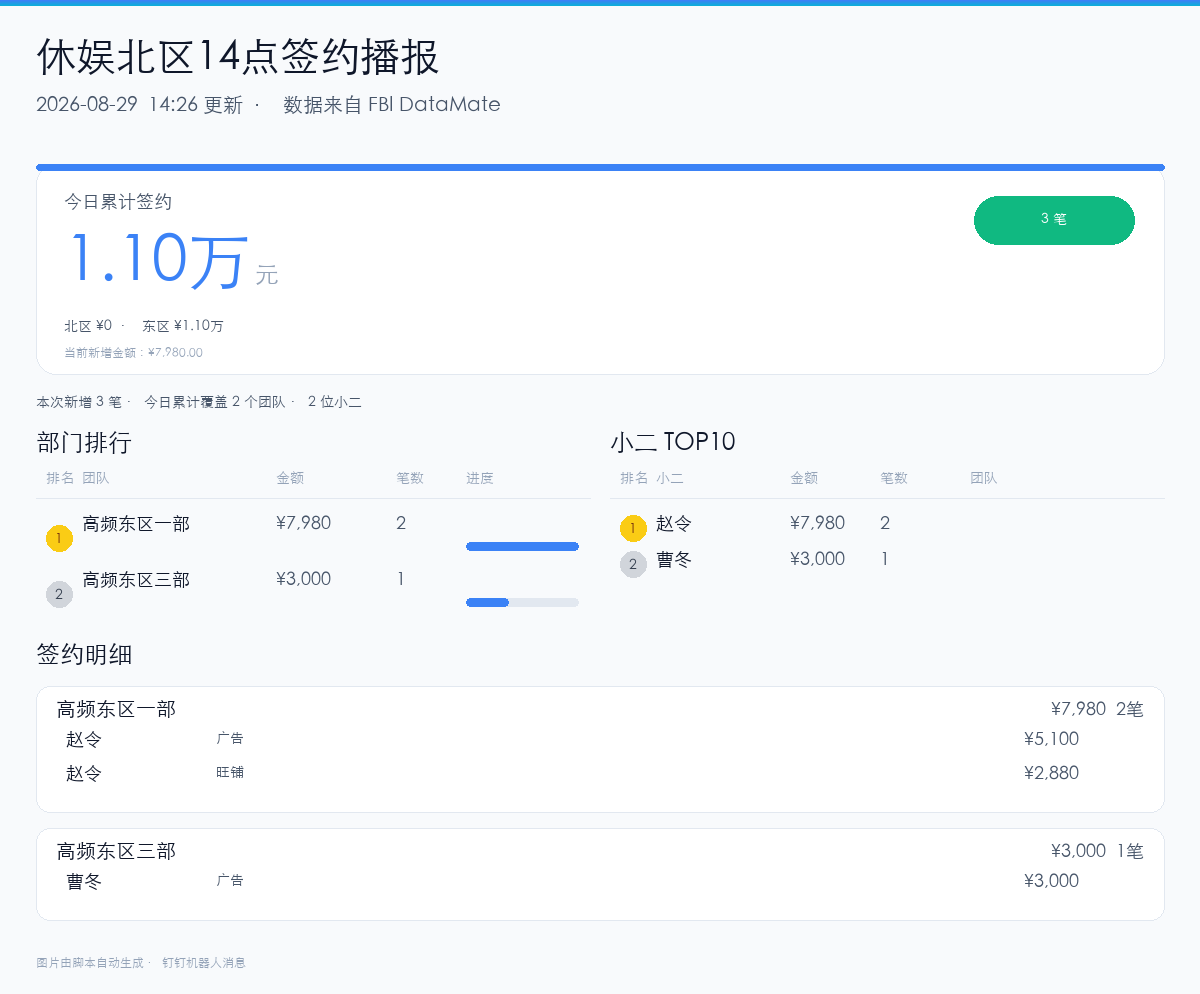Click the 今日累计签约 label

pyautogui.click(x=118, y=202)
